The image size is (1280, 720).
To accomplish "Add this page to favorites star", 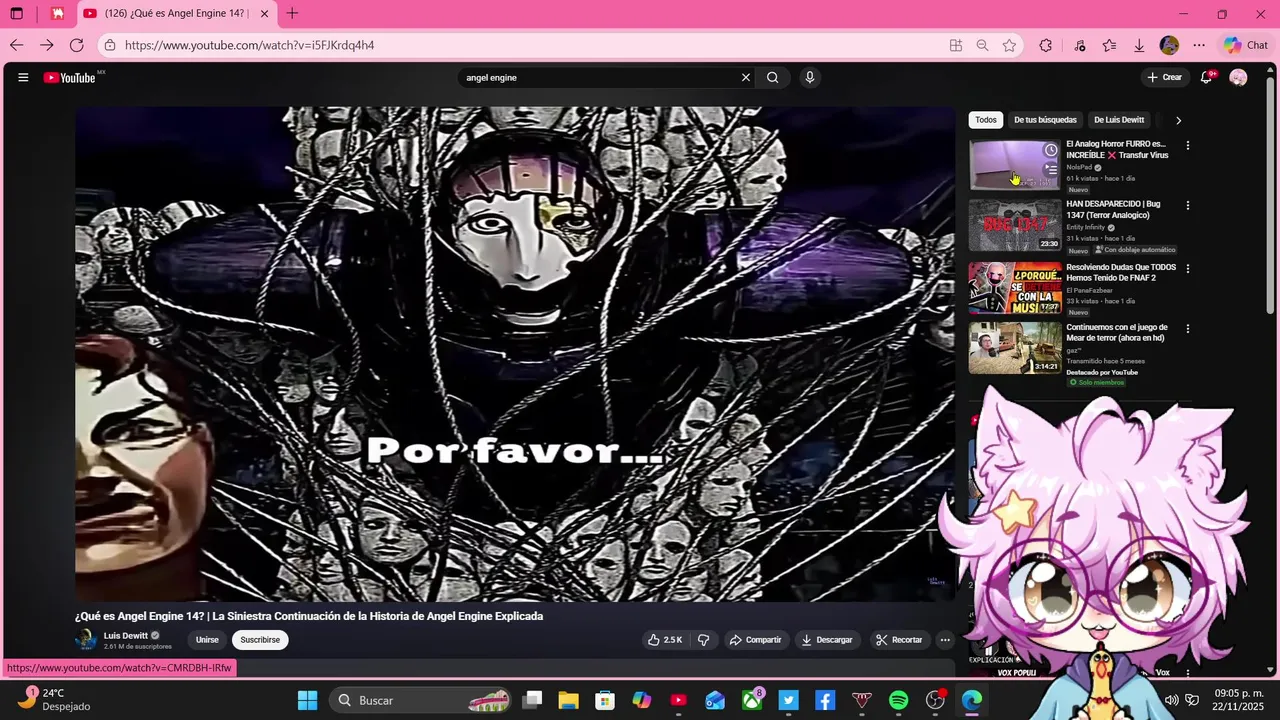I will (x=1009, y=45).
